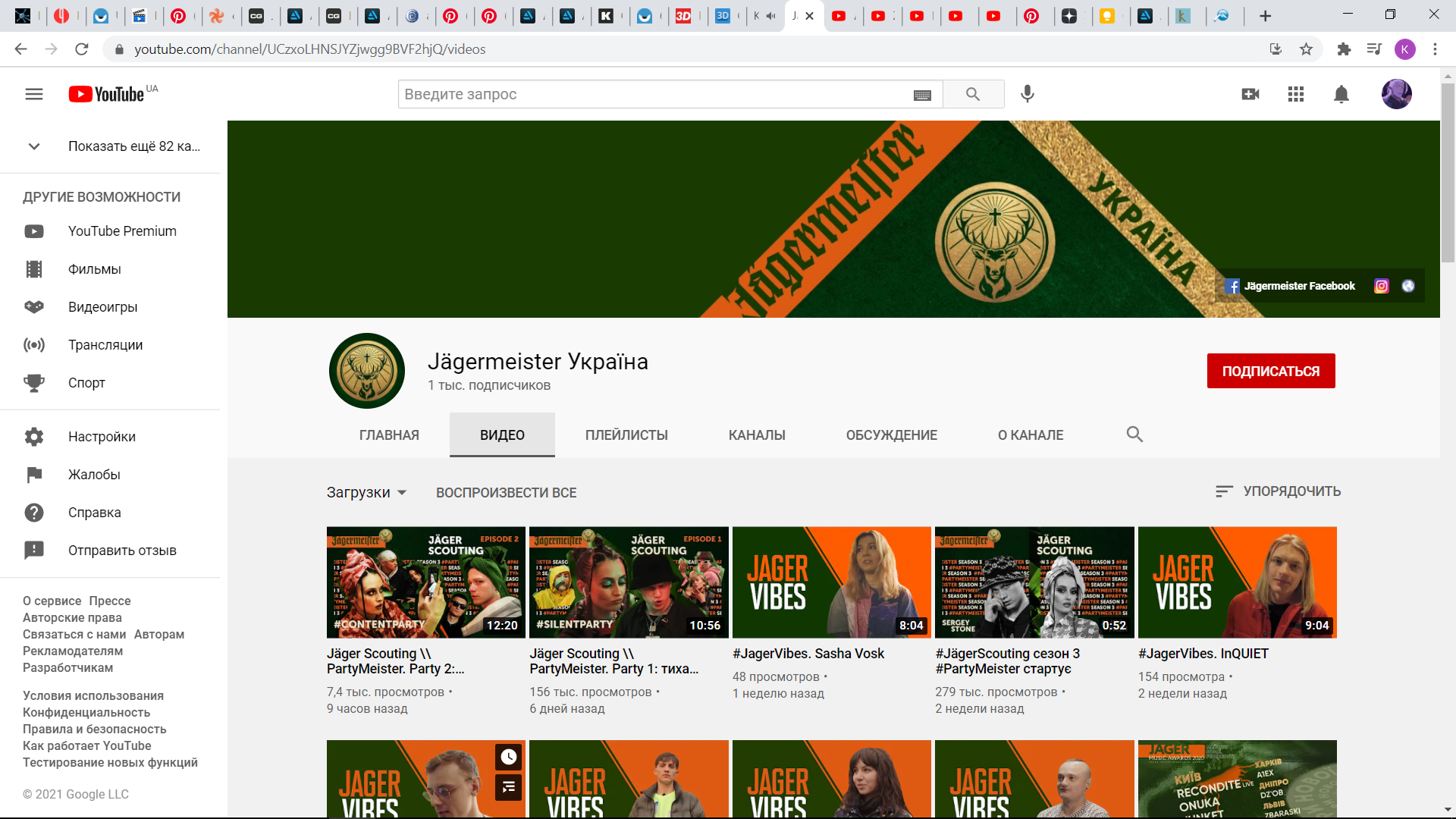Click the Jägermeister Україна channel avatar

(x=367, y=371)
